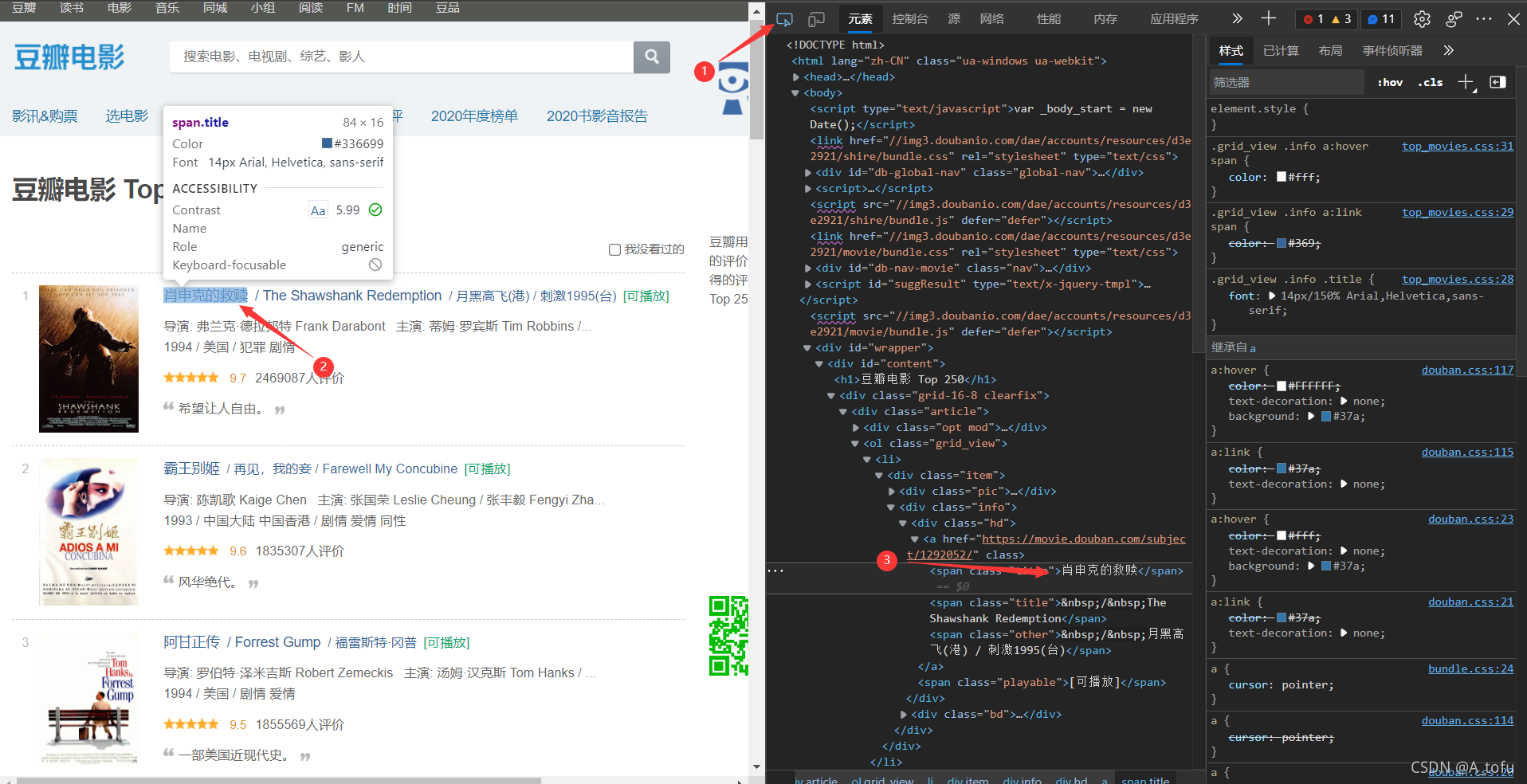The height and width of the screenshot is (784, 1527).
Task: Open DevTools settings gear
Action: click(x=1422, y=19)
